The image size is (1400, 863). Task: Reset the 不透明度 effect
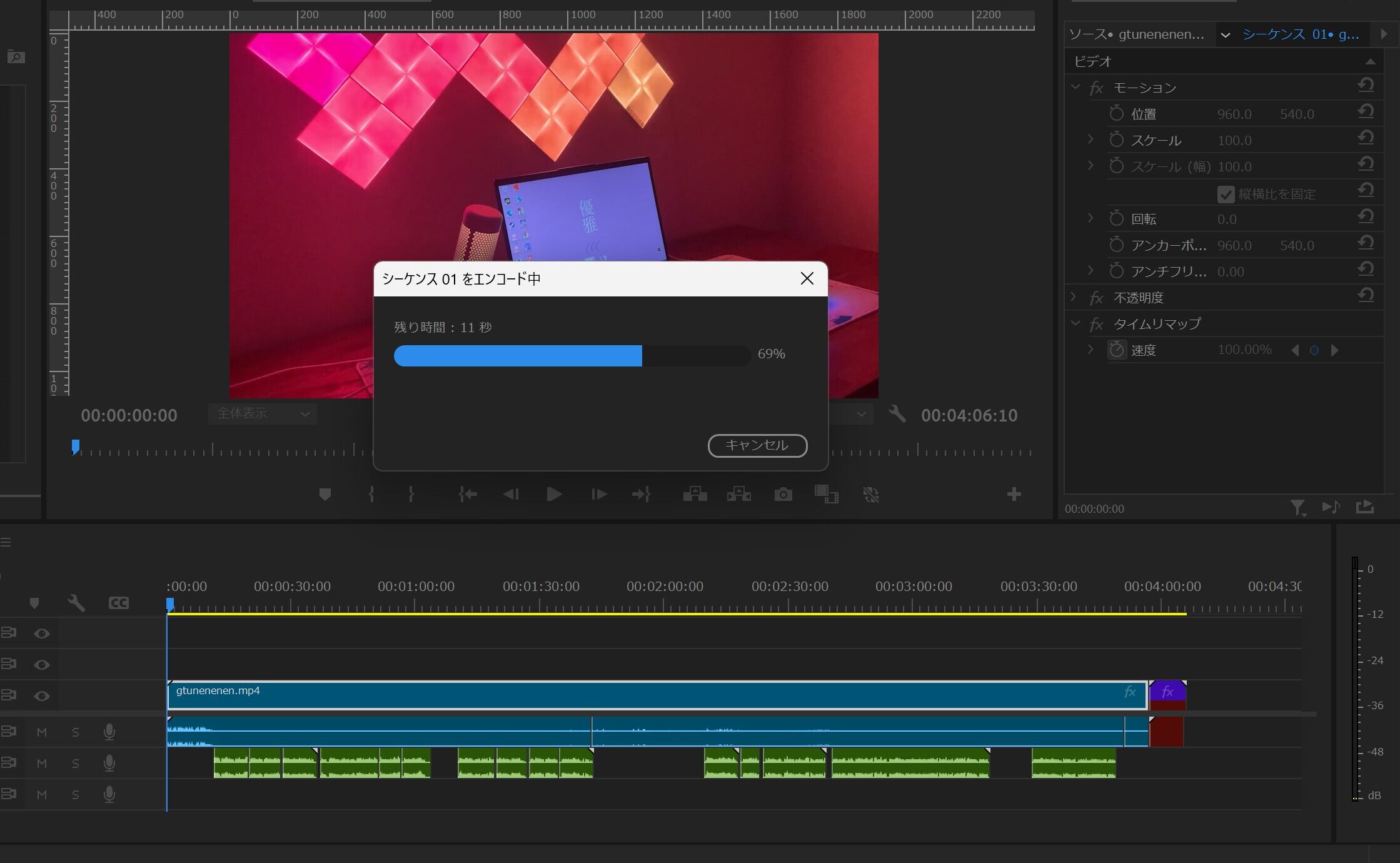point(1366,296)
